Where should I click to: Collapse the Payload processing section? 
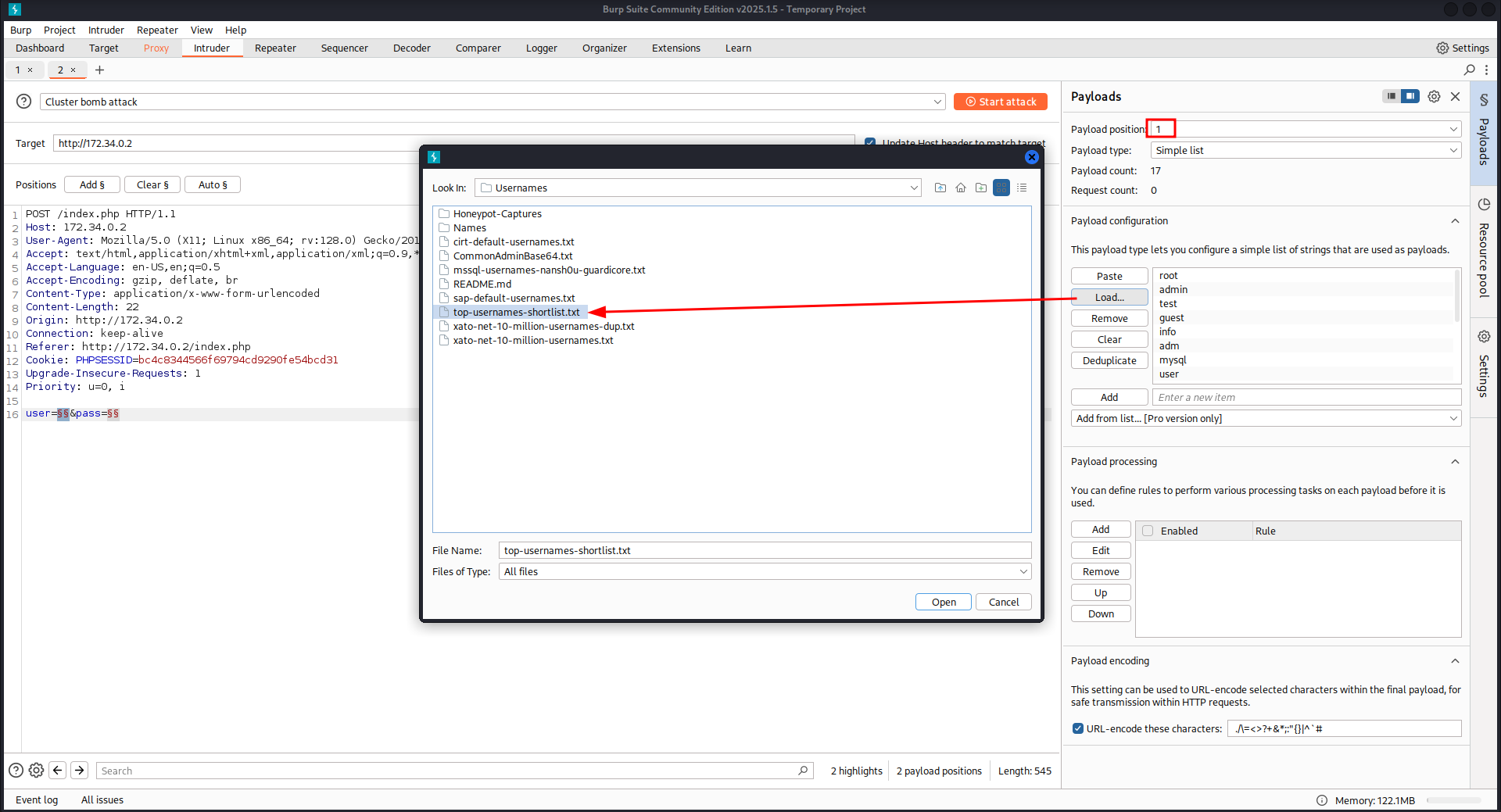[1455, 462]
